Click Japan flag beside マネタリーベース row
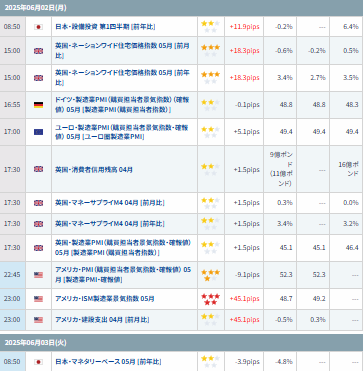This screenshot has width=364, height=371. point(38,362)
